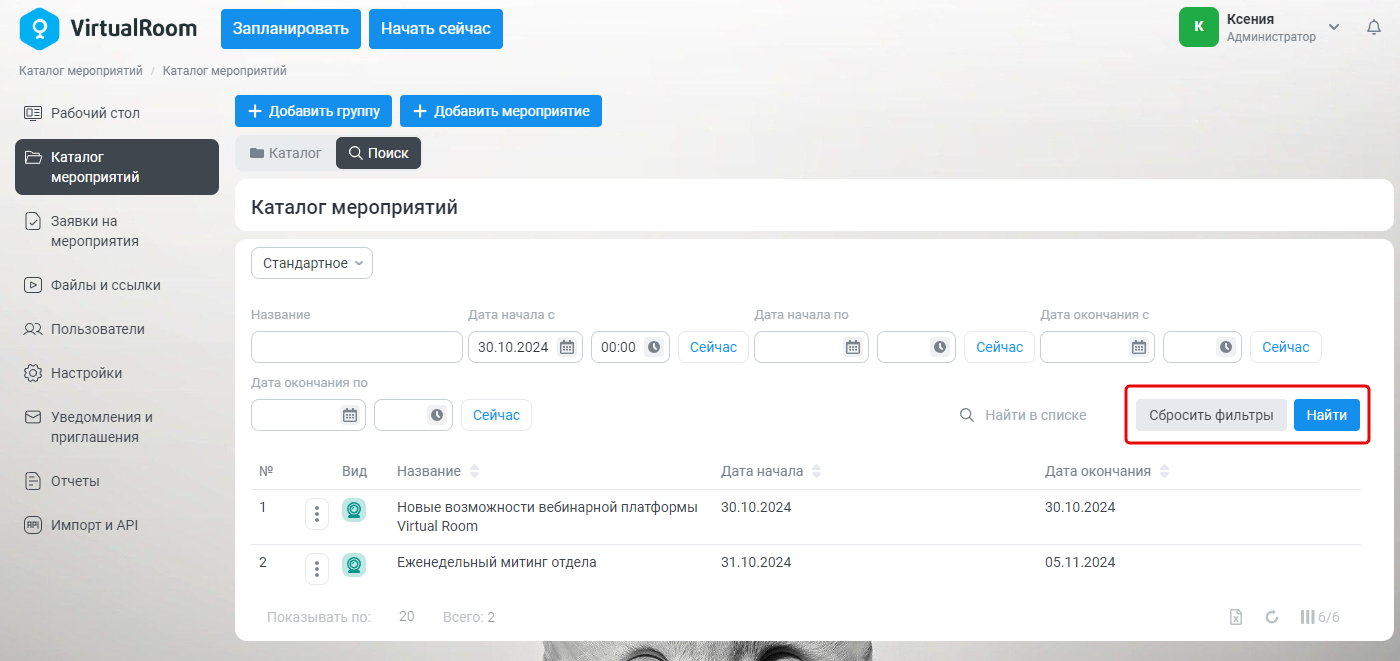This screenshot has height=661, width=1400.
Task: Set "Дата начала с" to now via "Сейчас"
Action: coord(713,347)
